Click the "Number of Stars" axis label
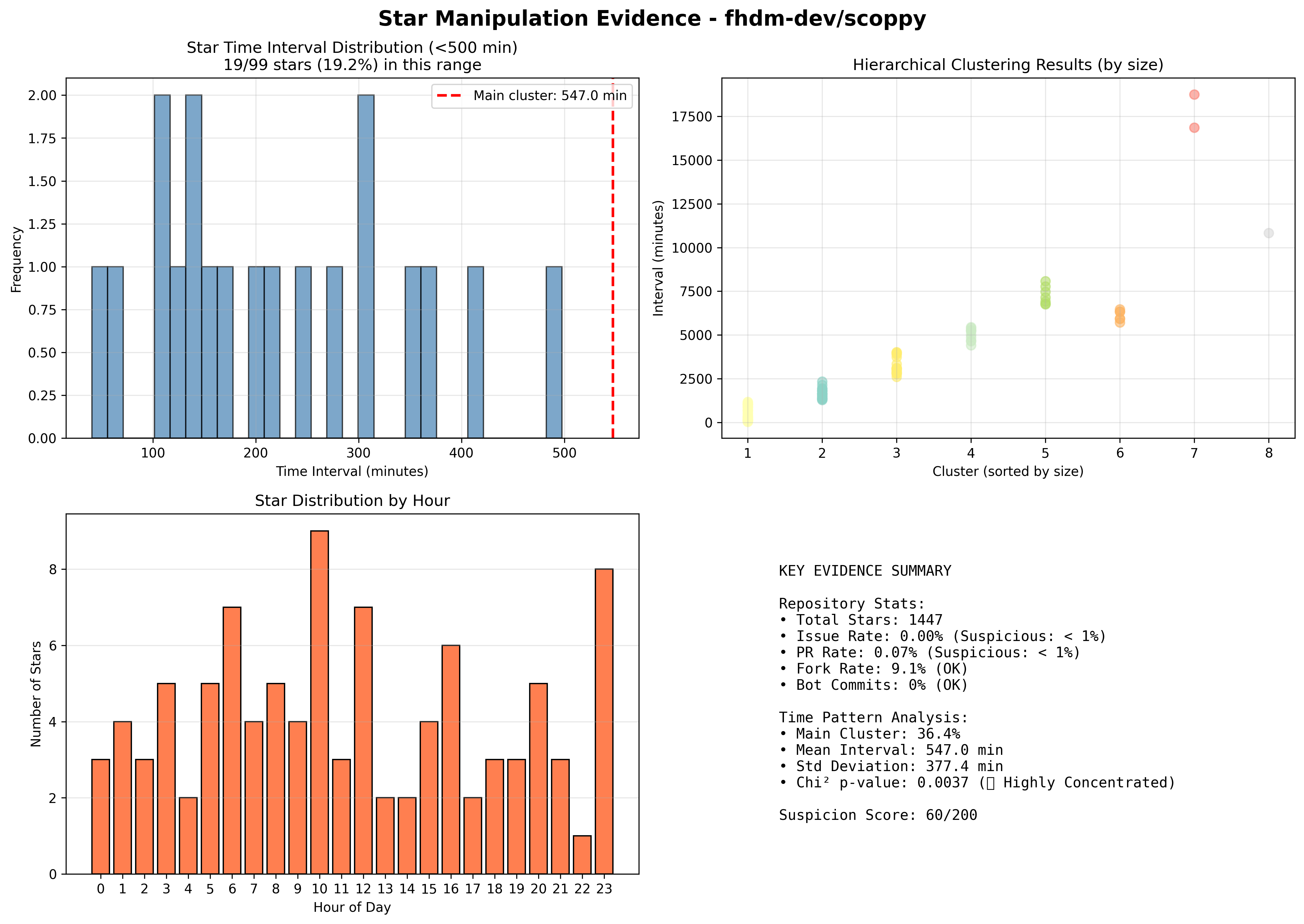The image size is (1304, 924). [36, 694]
